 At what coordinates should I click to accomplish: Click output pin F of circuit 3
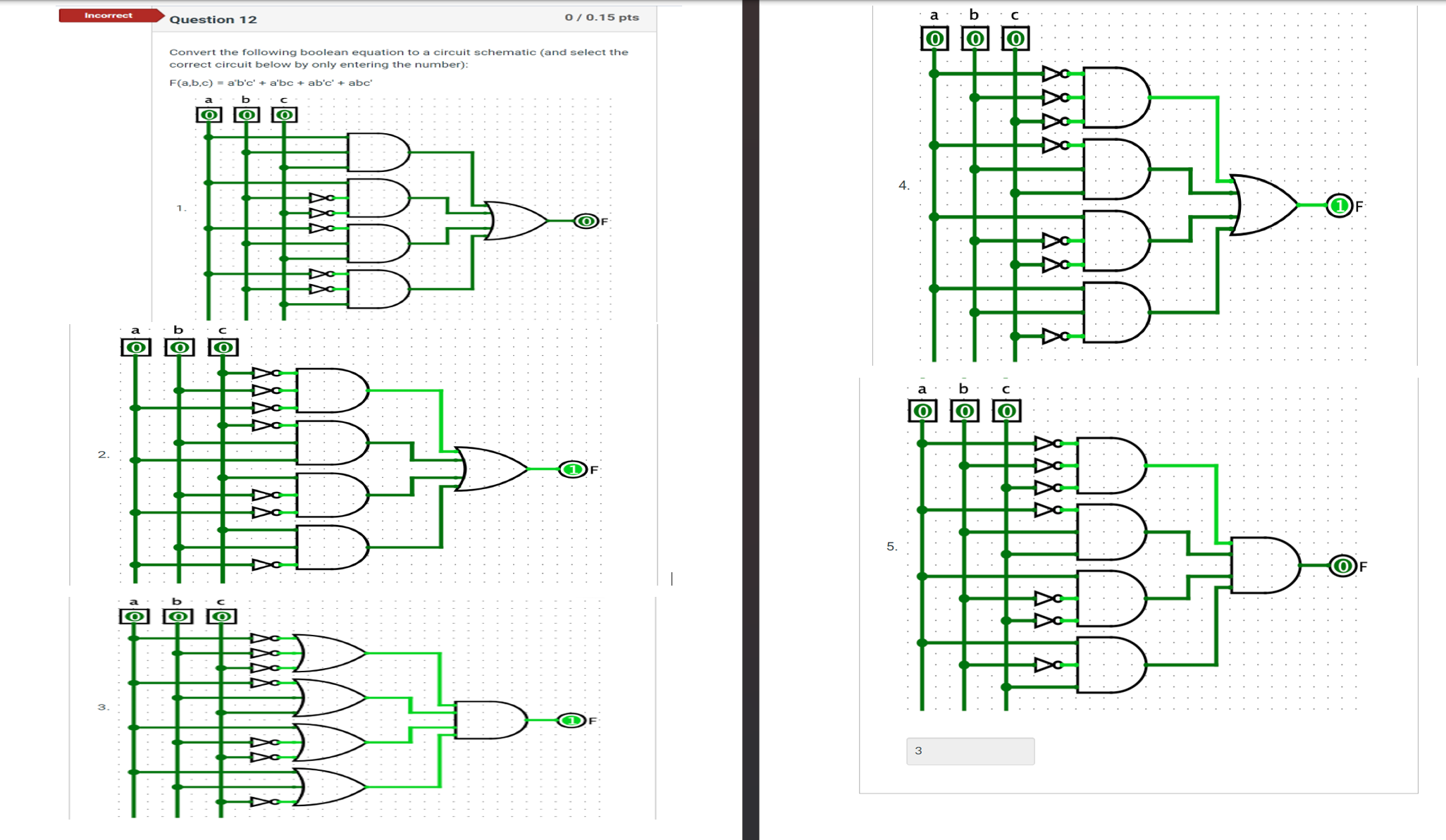click(x=571, y=720)
